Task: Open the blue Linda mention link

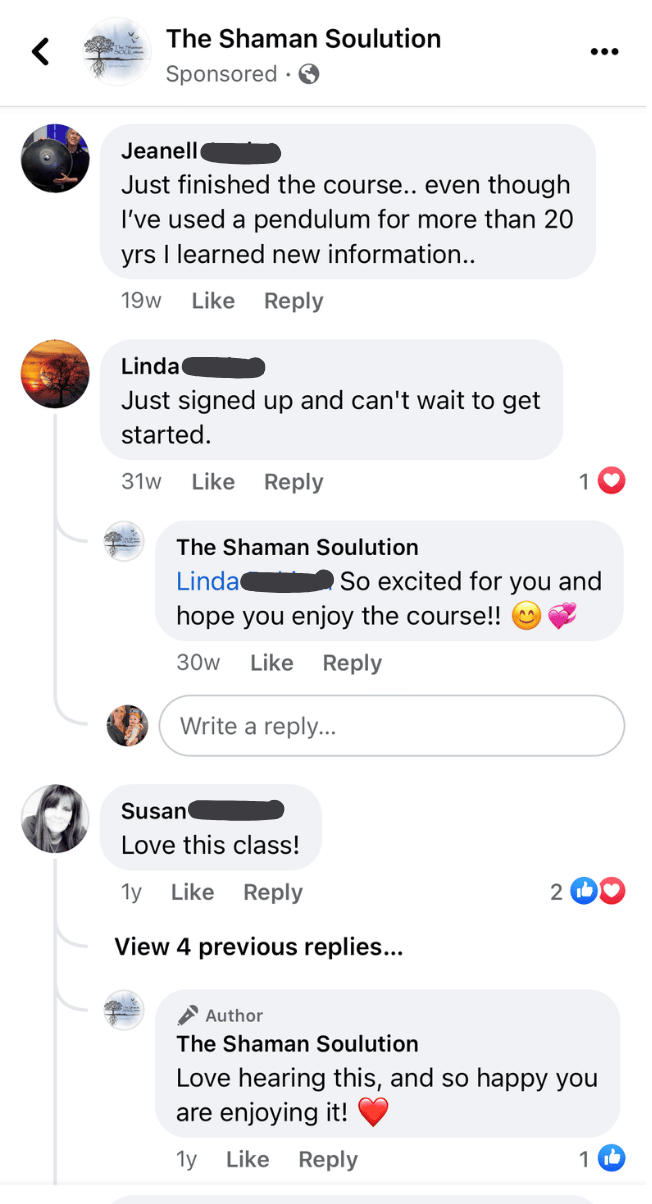Action: pyautogui.click(x=208, y=581)
